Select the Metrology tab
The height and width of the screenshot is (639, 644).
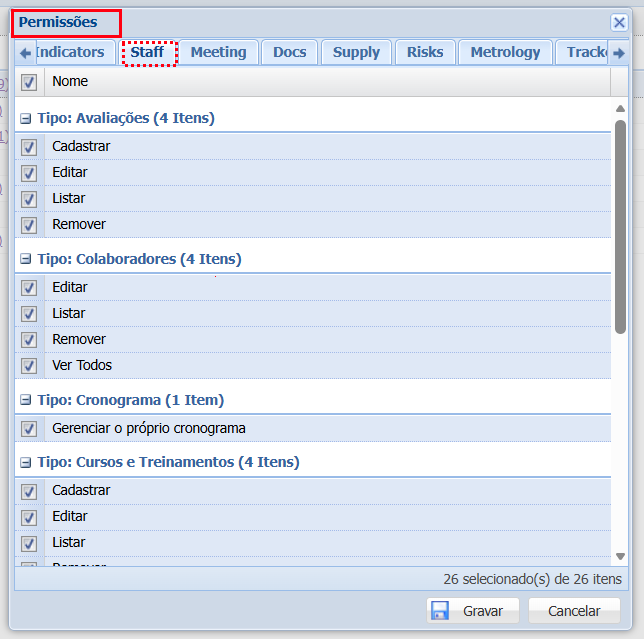(505, 53)
